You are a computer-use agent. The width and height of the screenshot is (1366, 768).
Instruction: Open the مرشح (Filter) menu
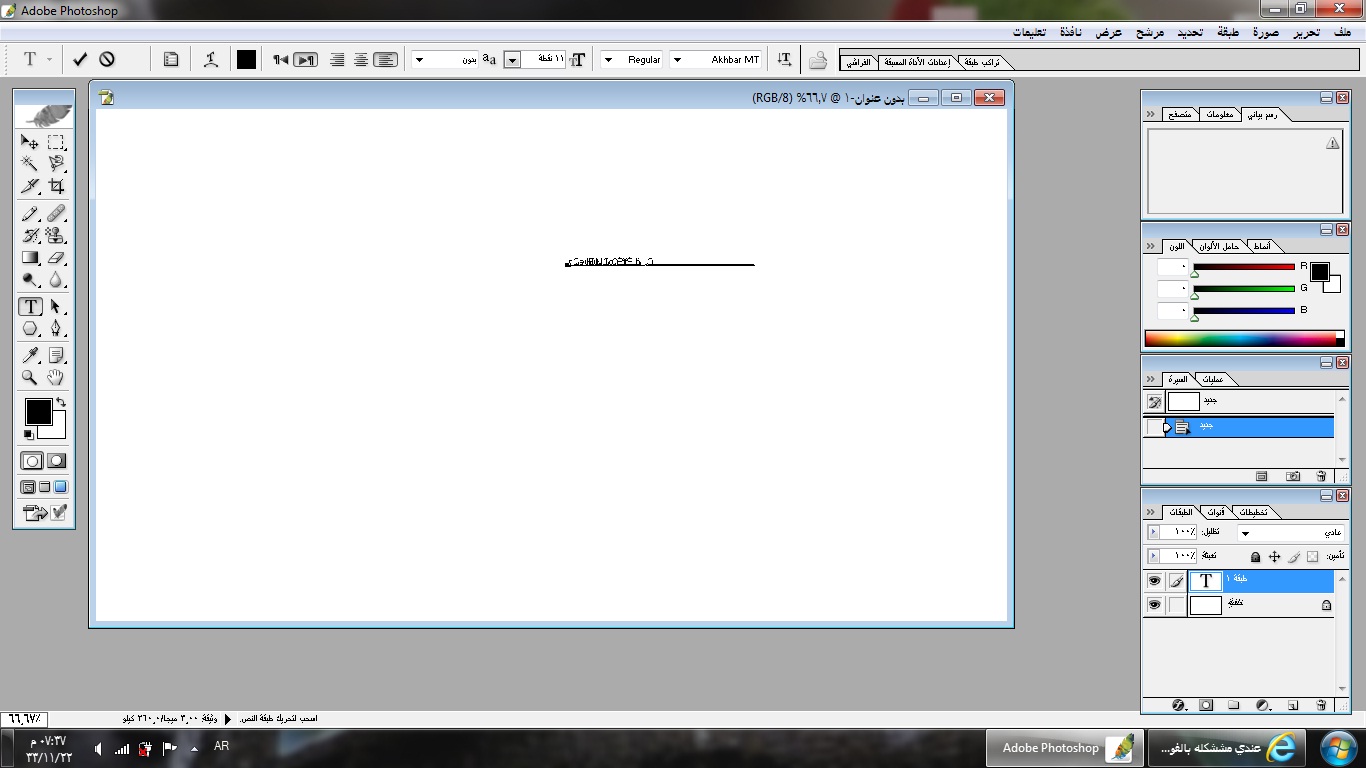[1149, 32]
